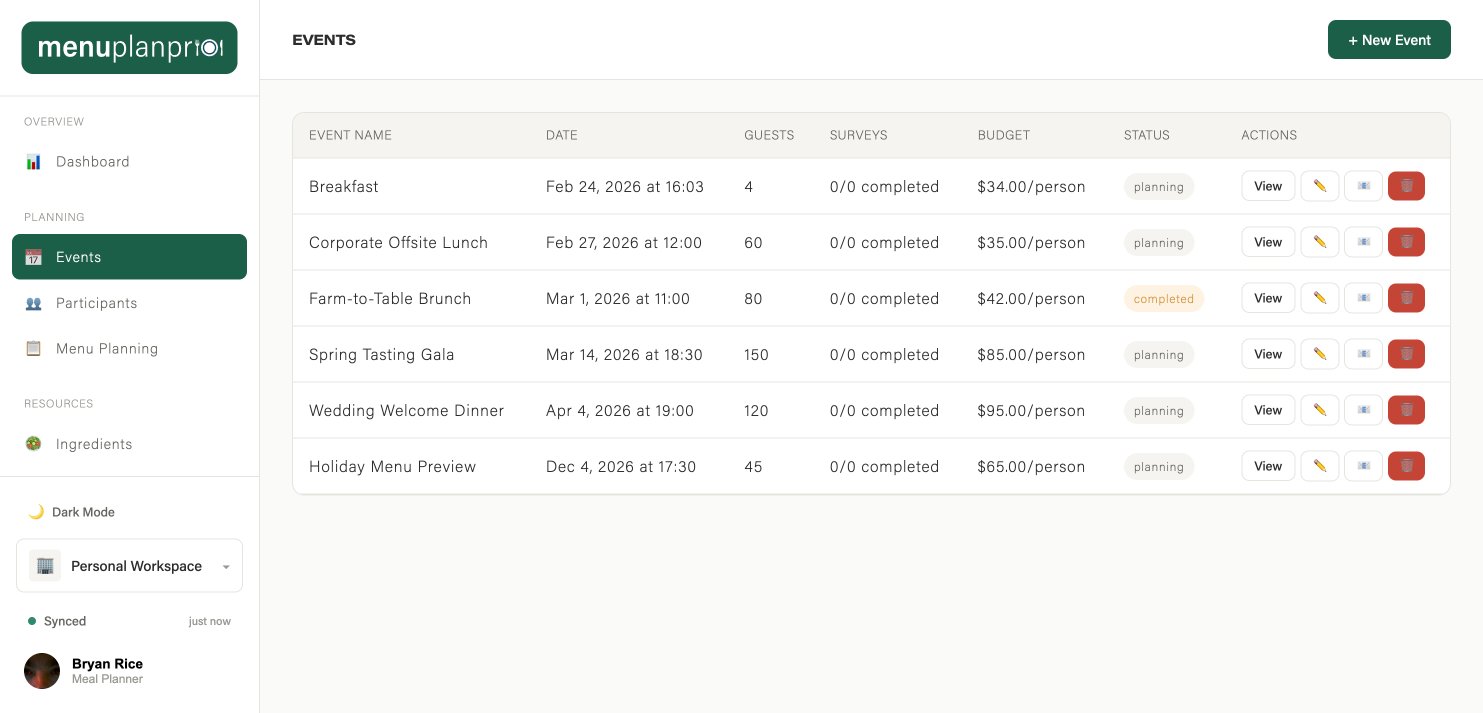This screenshot has width=1483, height=713.
Task: View the Spring Tasting Gala event
Action: (1268, 354)
